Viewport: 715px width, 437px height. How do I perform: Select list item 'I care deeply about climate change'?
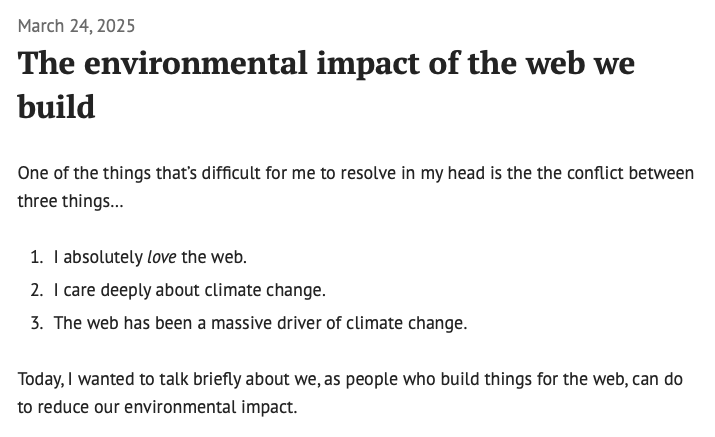point(190,290)
